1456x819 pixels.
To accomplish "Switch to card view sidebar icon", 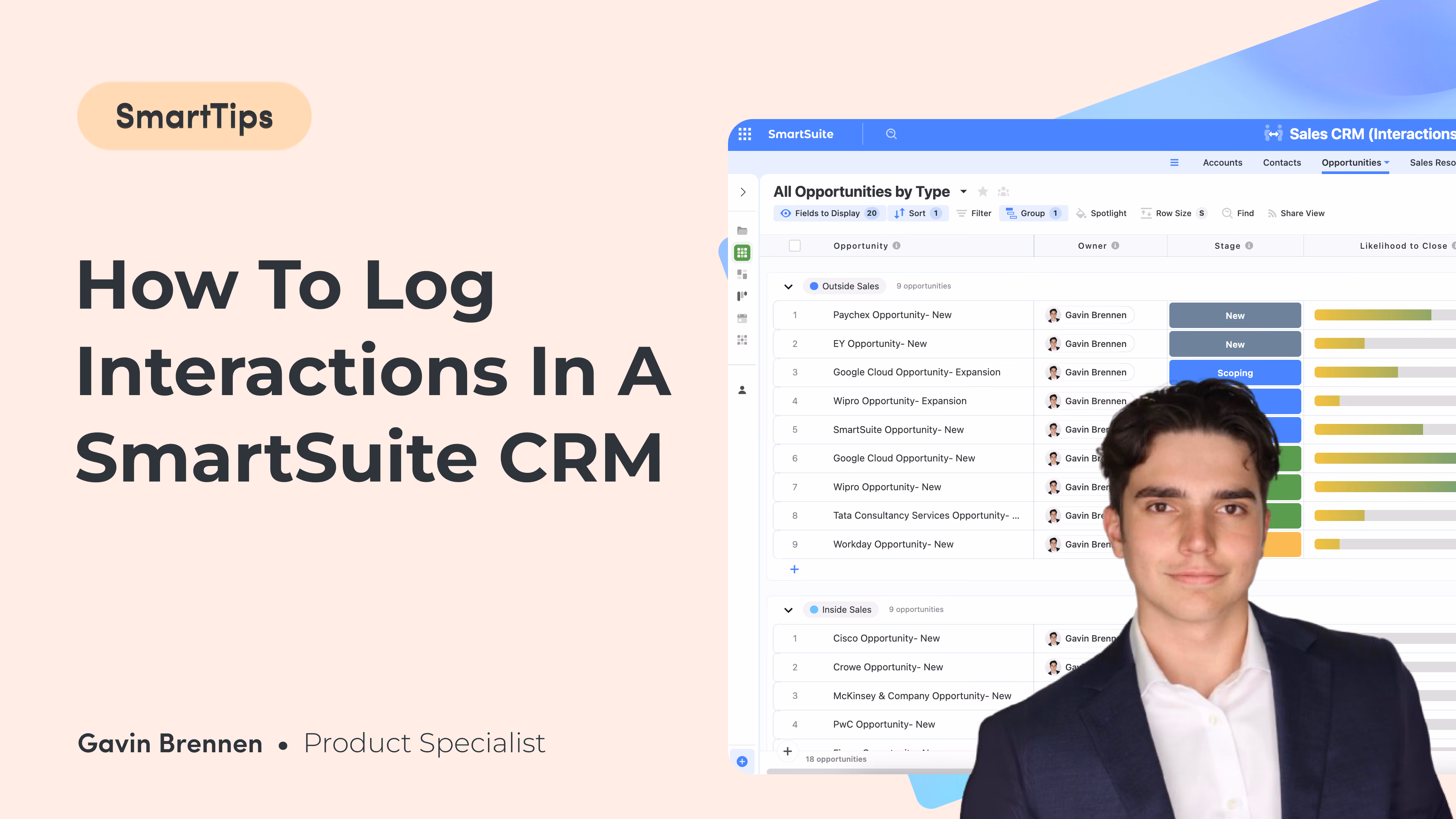I will point(742,274).
